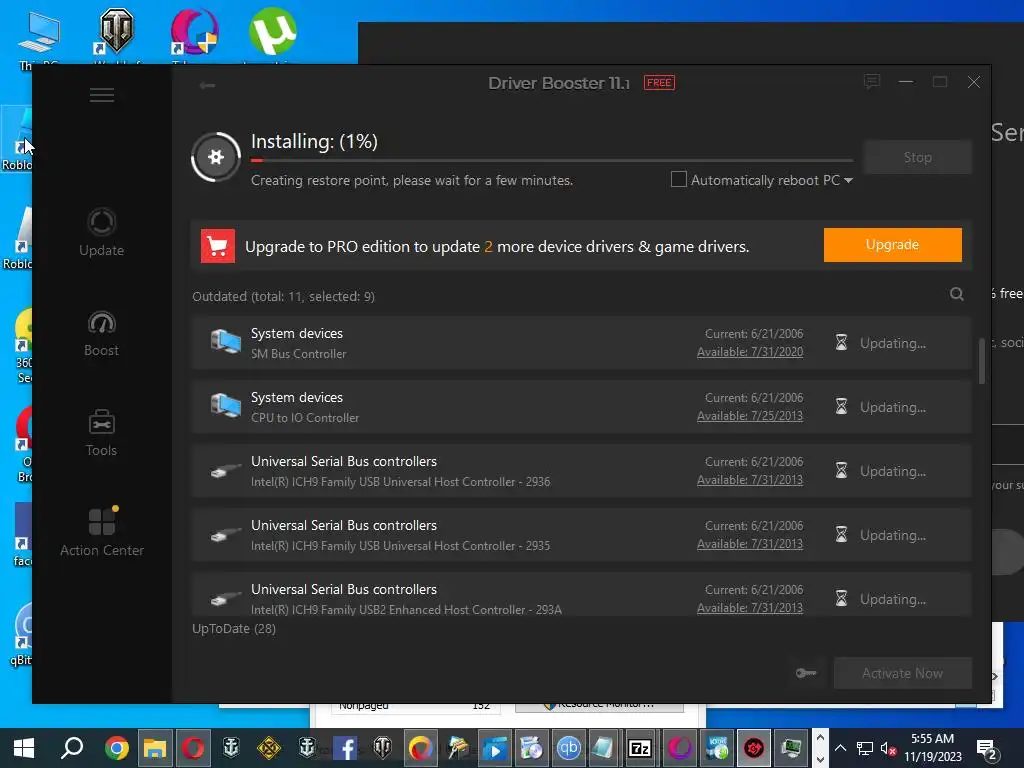Open Available: 7/31/2020 link for SM Bus Controller

click(750, 352)
